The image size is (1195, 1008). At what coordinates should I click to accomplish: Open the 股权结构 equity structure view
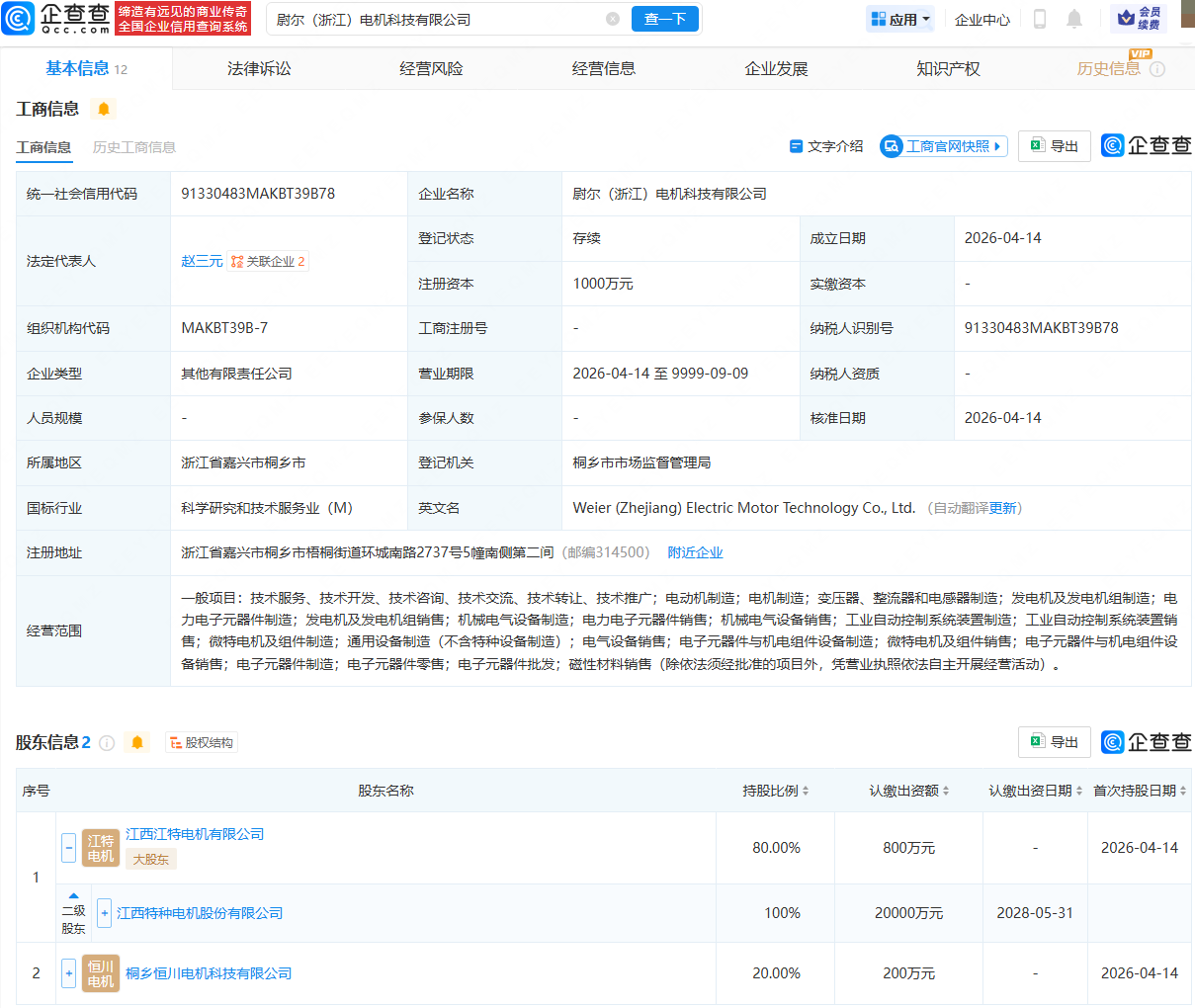point(201,742)
